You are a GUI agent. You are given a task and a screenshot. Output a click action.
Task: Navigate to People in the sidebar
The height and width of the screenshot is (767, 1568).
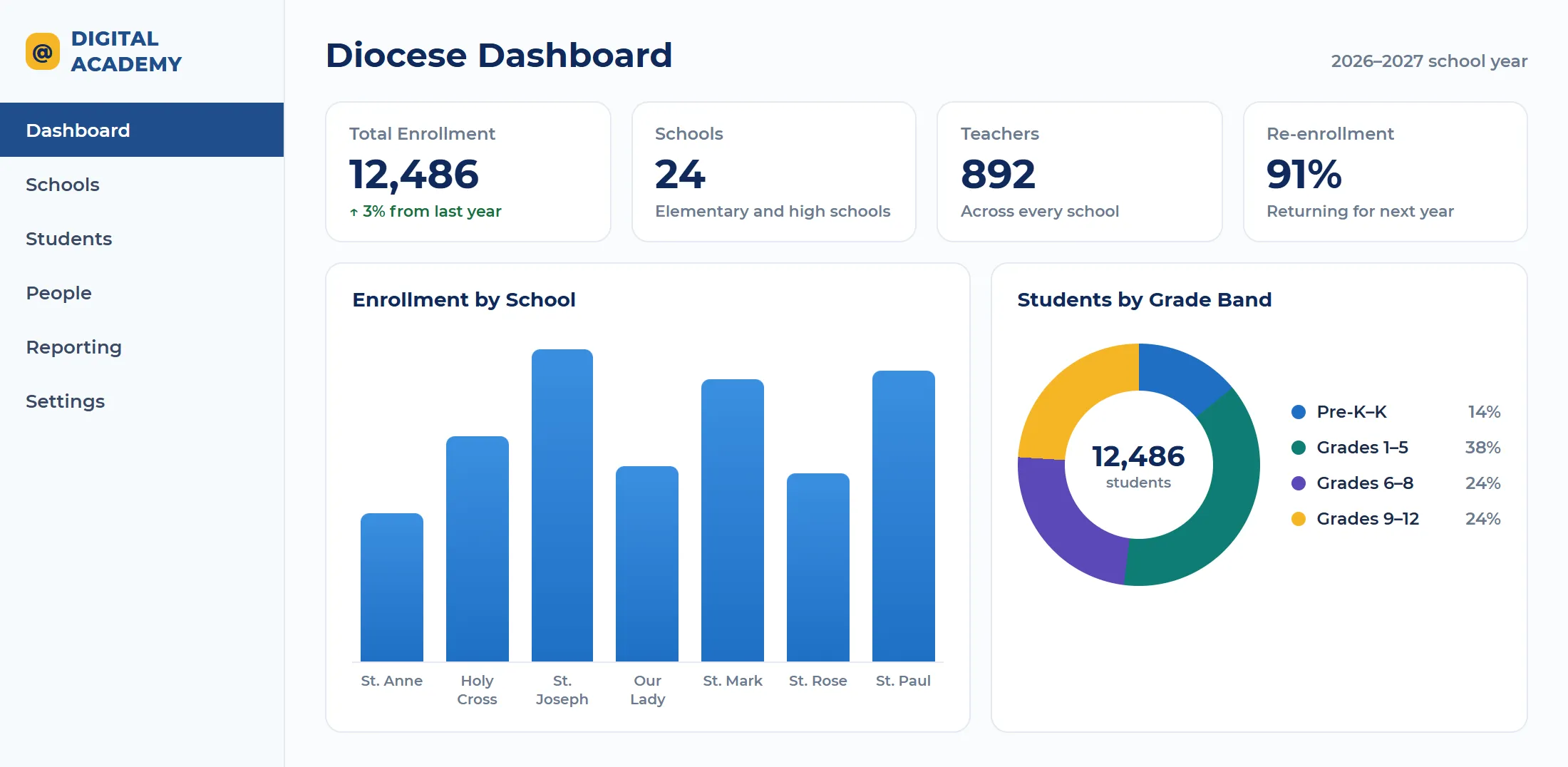coord(142,292)
